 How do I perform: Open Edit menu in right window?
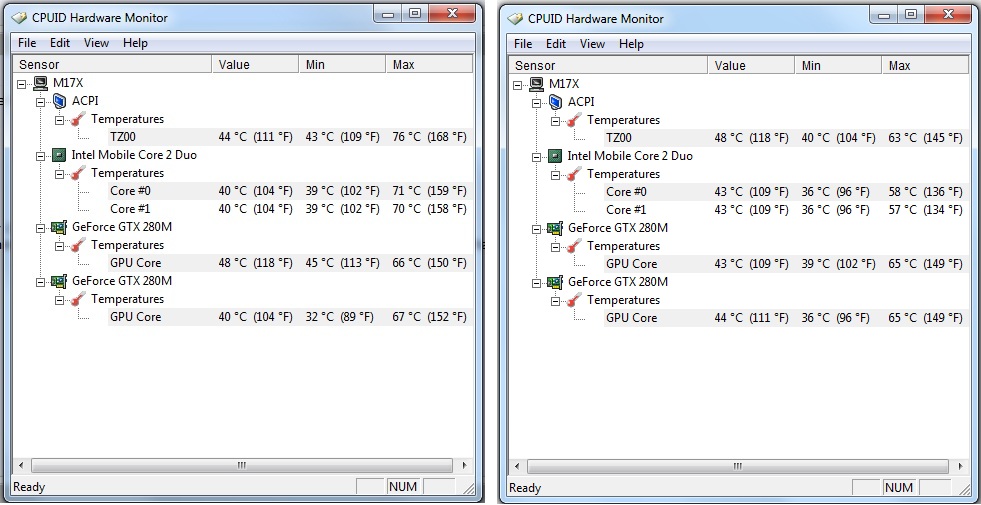point(556,44)
